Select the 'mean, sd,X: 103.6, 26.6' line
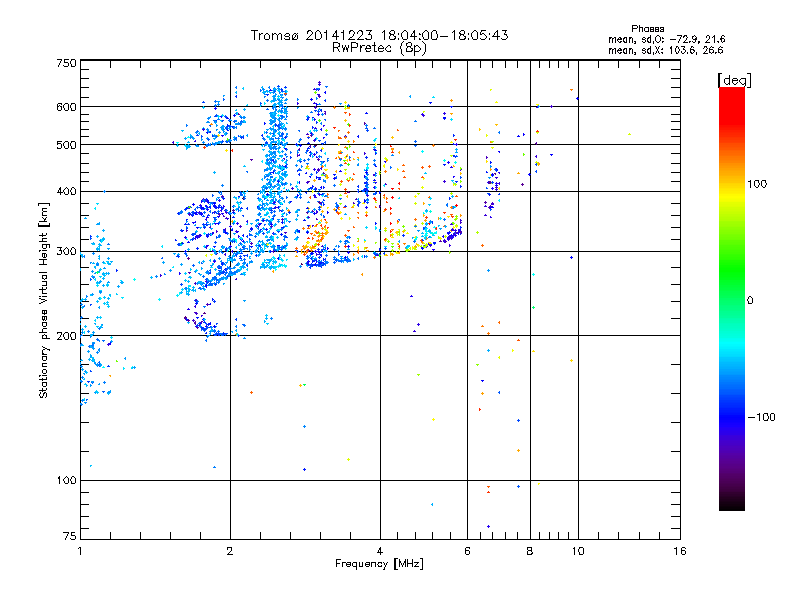800x600 pixels. (665, 50)
